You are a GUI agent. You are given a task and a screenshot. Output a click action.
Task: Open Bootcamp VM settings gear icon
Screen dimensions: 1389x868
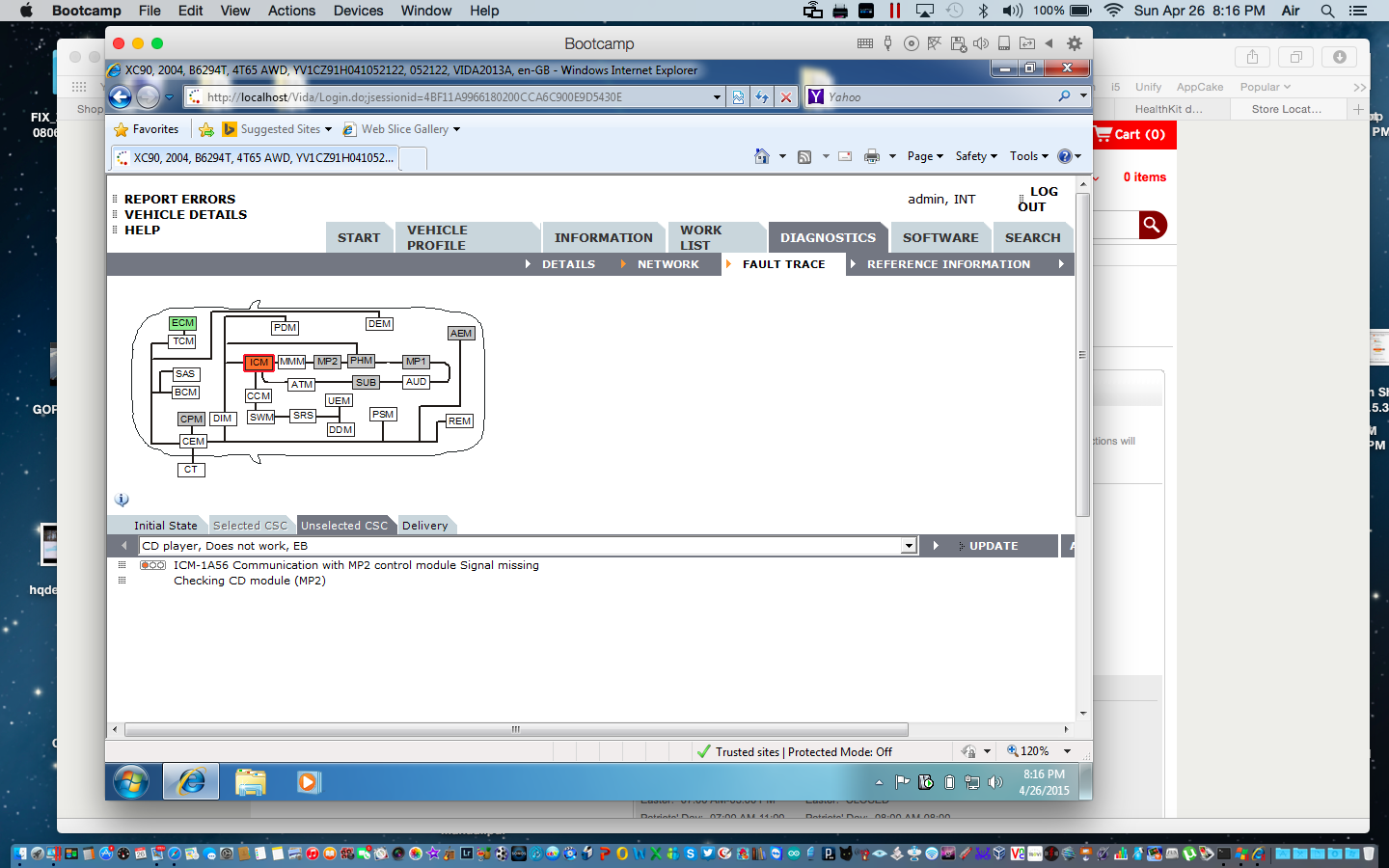[1075, 43]
